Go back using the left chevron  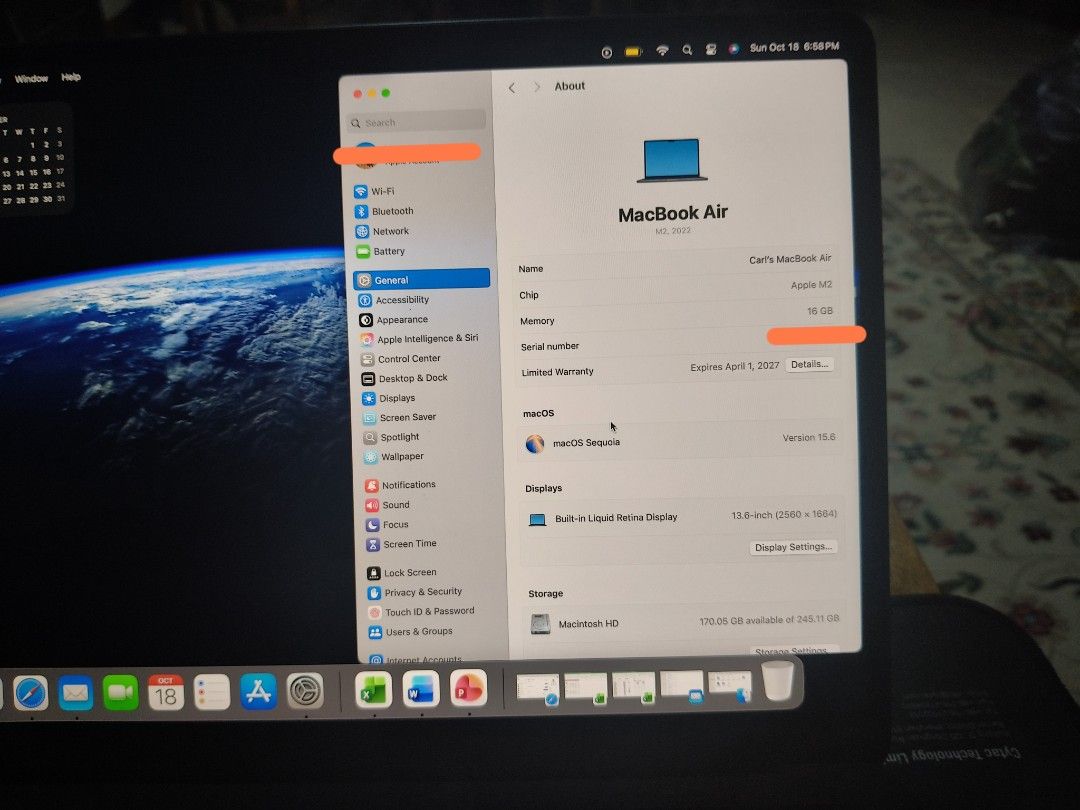[x=512, y=87]
